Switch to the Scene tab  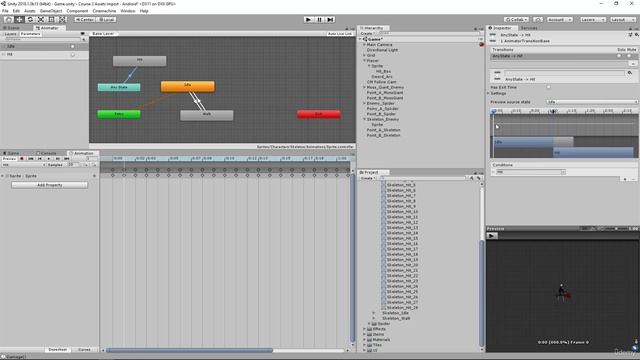pyautogui.click(x=12, y=28)
